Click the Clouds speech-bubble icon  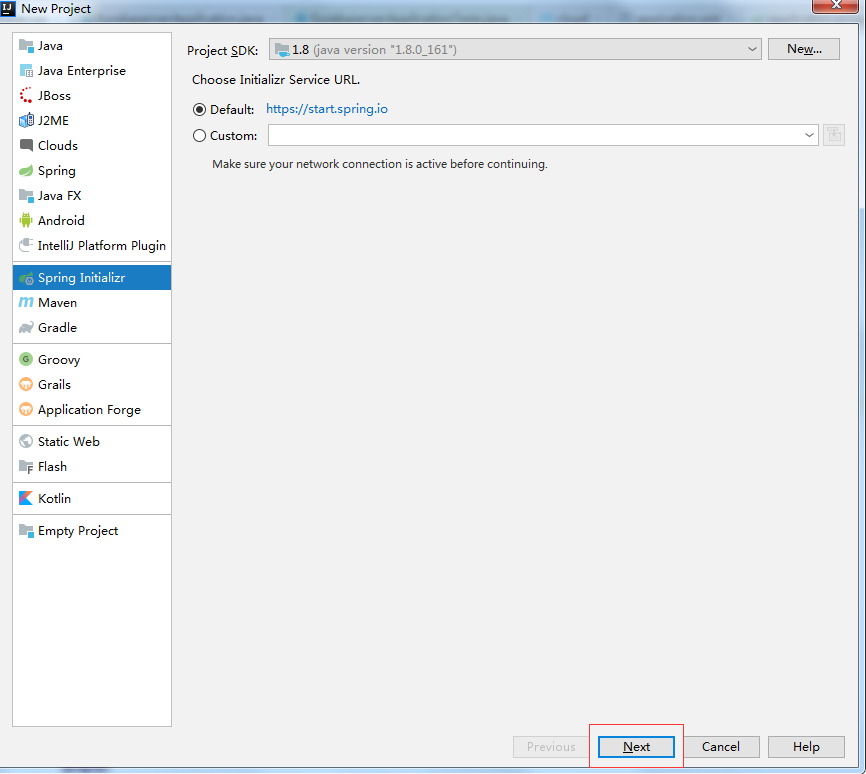26,145
